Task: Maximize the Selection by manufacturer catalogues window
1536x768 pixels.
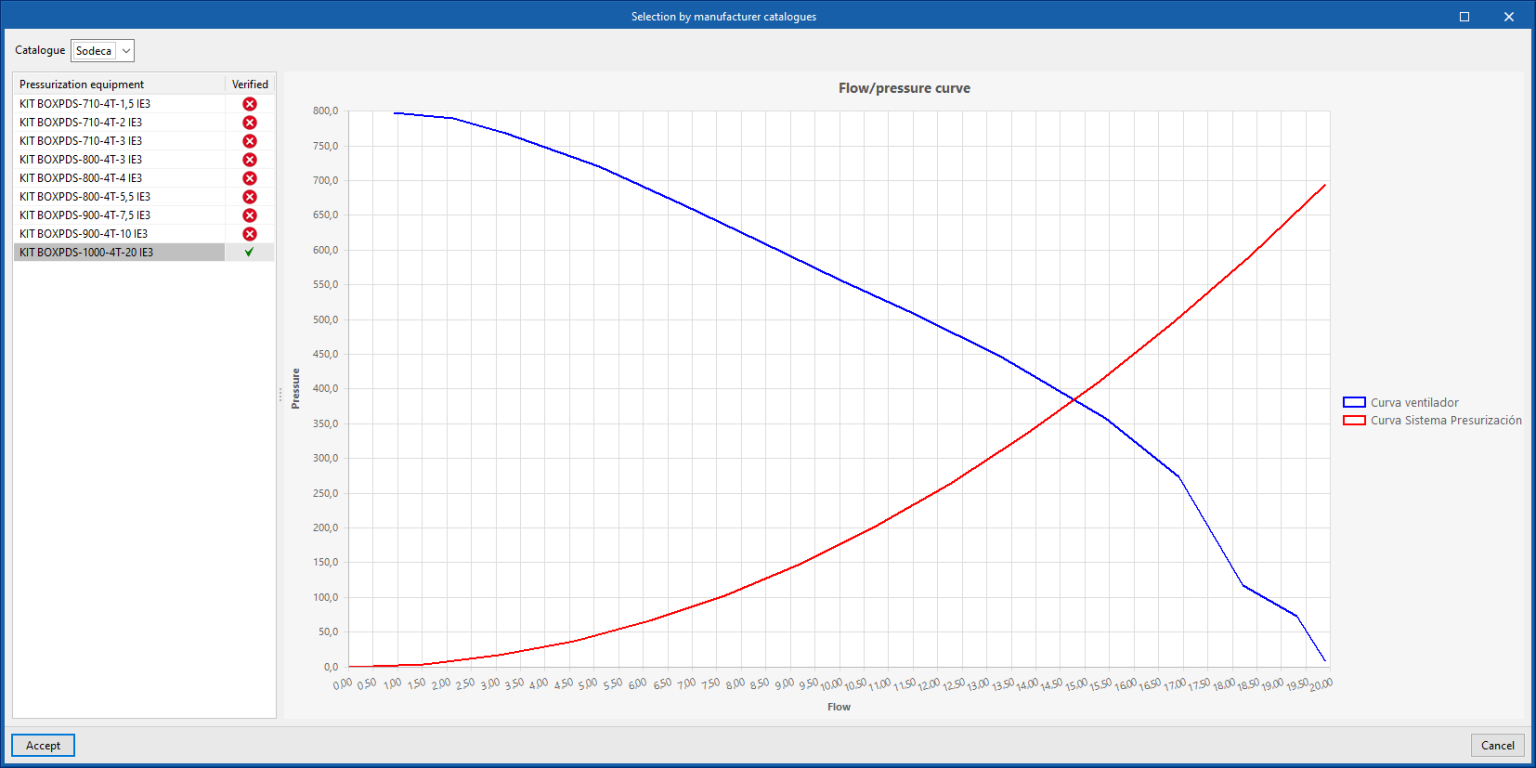Action: pyautogui.click(x=1464, y=16)
